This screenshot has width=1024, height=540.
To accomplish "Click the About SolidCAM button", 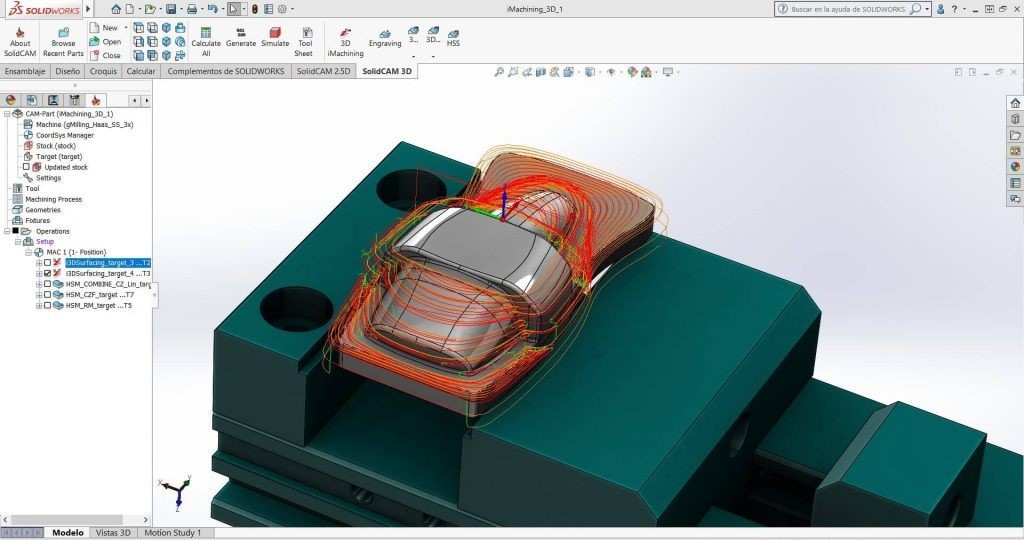I will point(20,42).
